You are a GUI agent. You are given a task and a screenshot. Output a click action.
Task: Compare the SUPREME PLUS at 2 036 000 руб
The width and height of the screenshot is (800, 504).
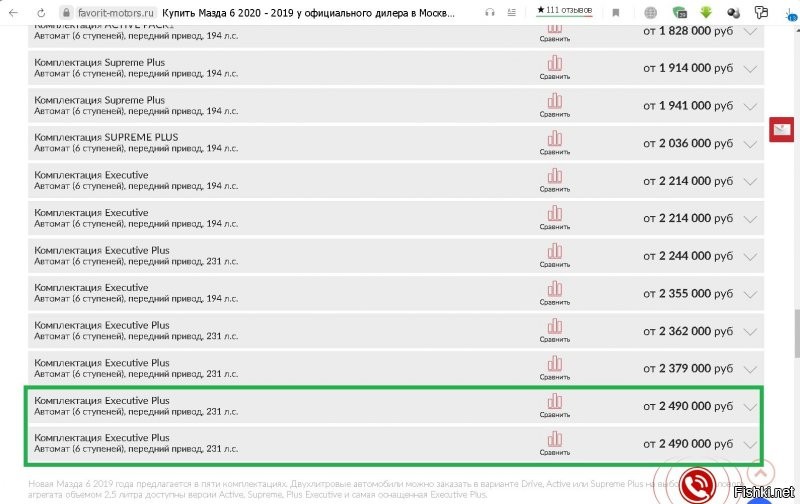555,142
